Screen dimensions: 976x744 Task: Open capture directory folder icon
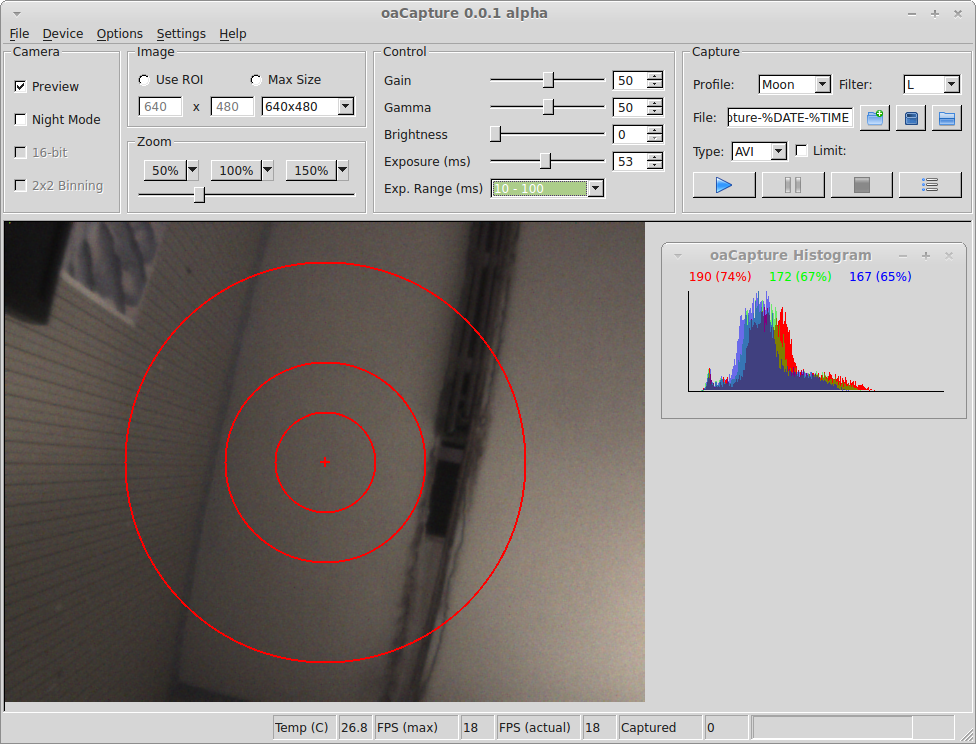tap(947, 118)
